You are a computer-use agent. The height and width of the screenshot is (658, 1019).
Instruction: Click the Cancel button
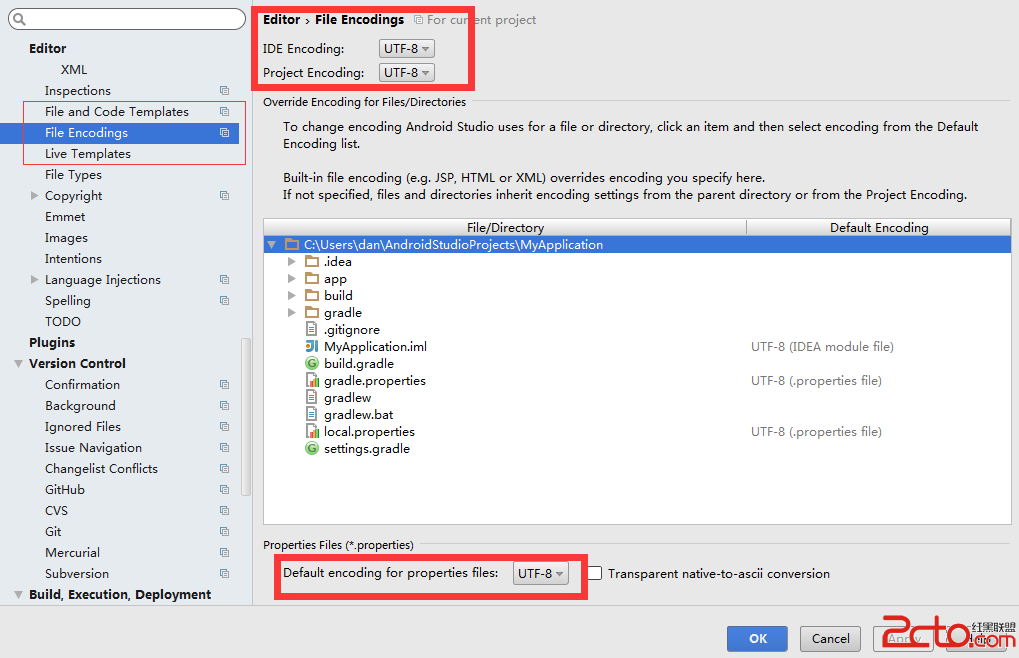(x=830, y=639)
